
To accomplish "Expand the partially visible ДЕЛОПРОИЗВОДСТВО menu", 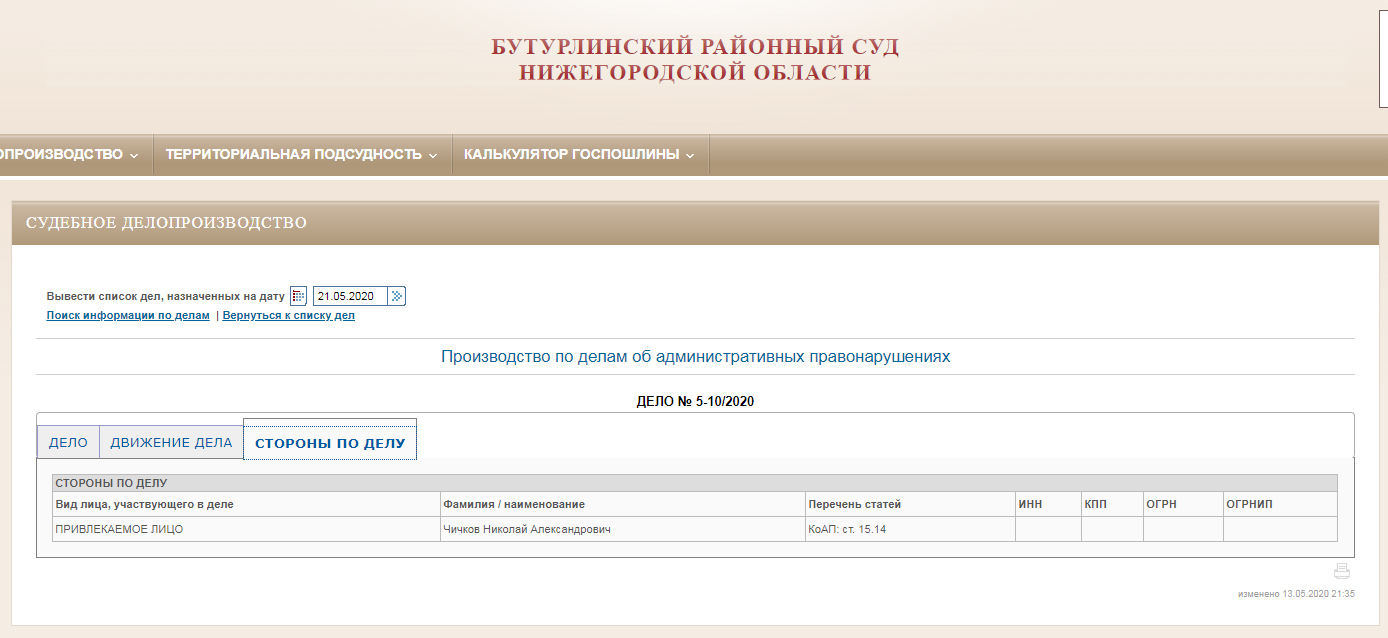I will [68, 155].
